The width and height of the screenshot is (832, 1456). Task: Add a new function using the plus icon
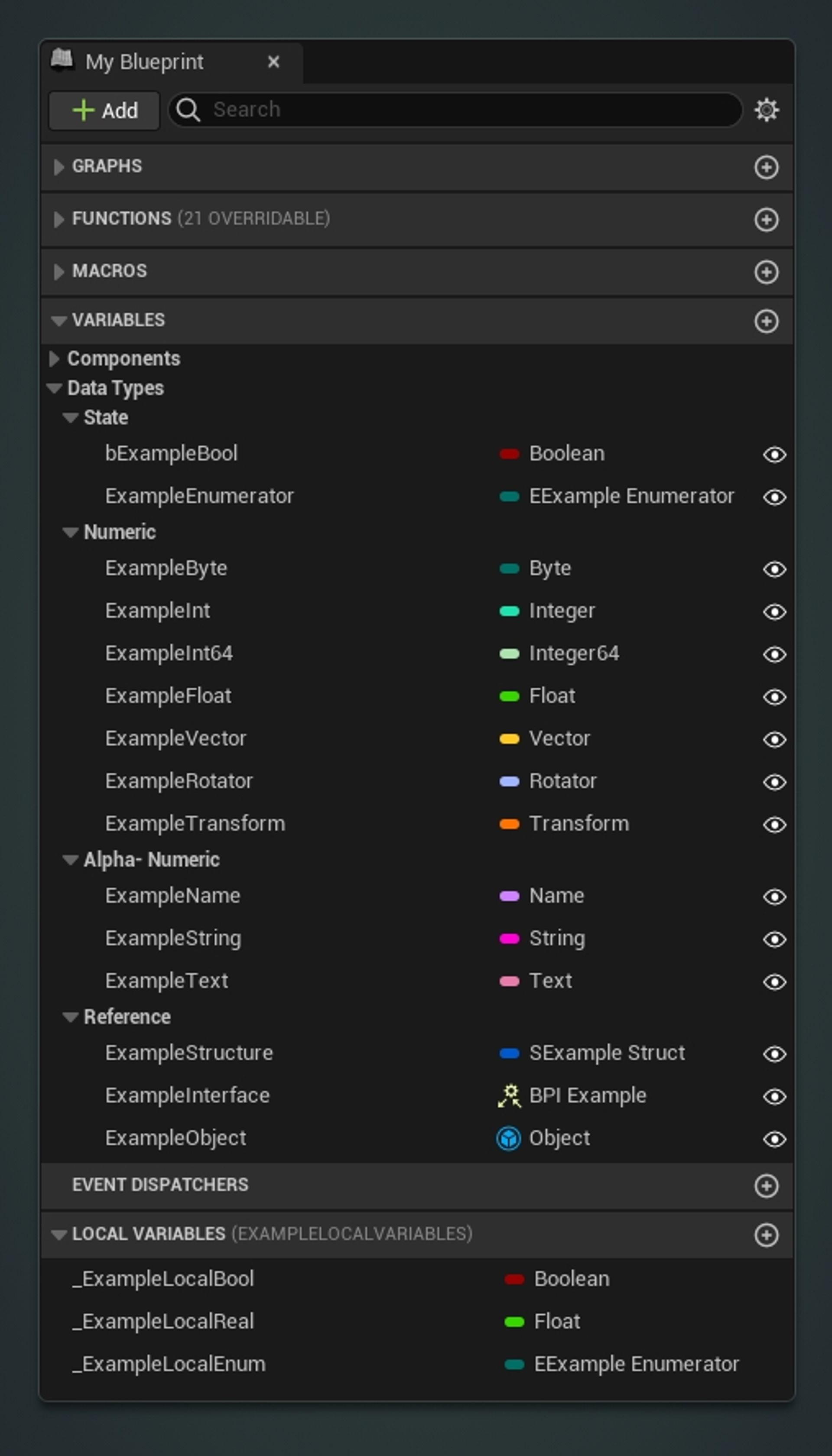766,220
